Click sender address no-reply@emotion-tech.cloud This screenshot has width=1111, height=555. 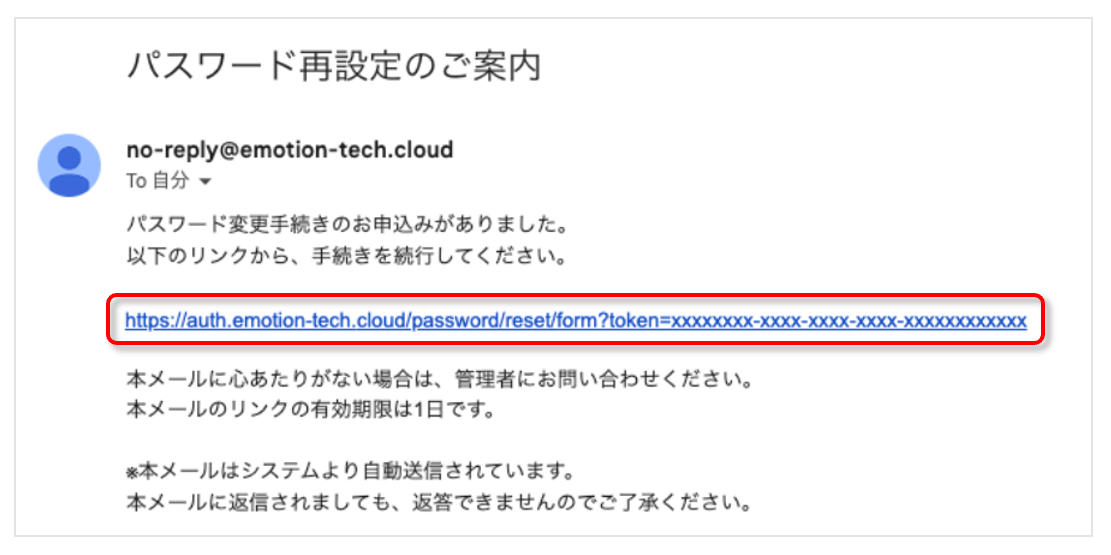[290, 150]
